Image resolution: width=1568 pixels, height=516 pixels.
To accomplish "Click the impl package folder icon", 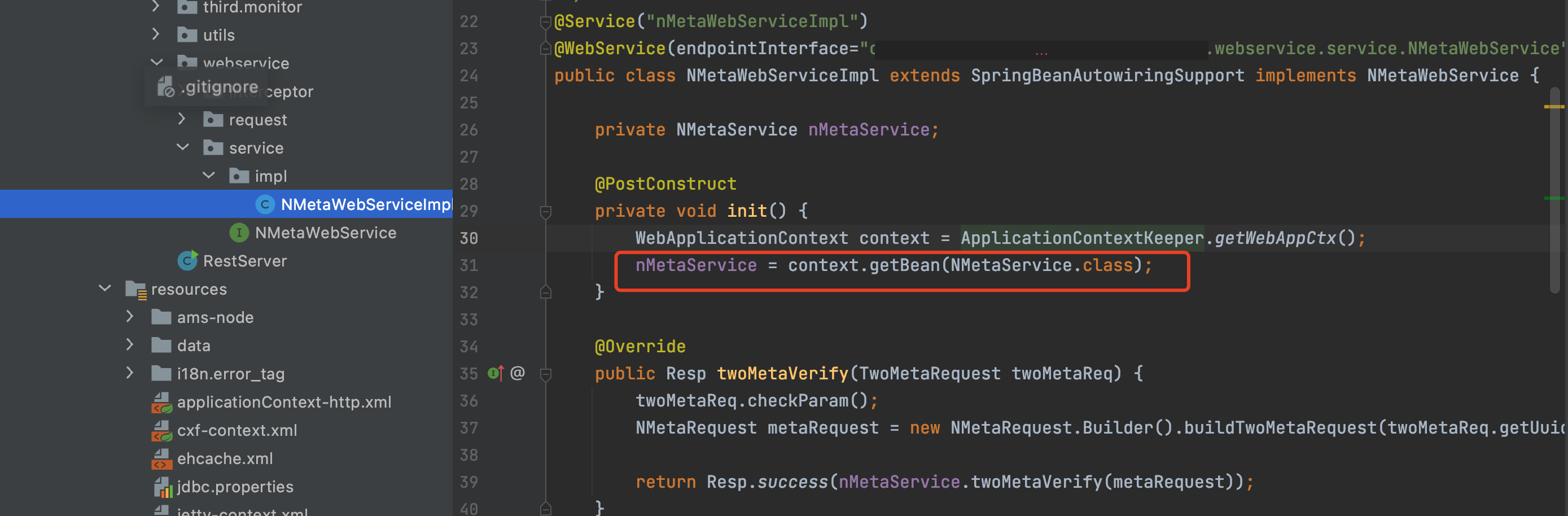I will (239, 176).
